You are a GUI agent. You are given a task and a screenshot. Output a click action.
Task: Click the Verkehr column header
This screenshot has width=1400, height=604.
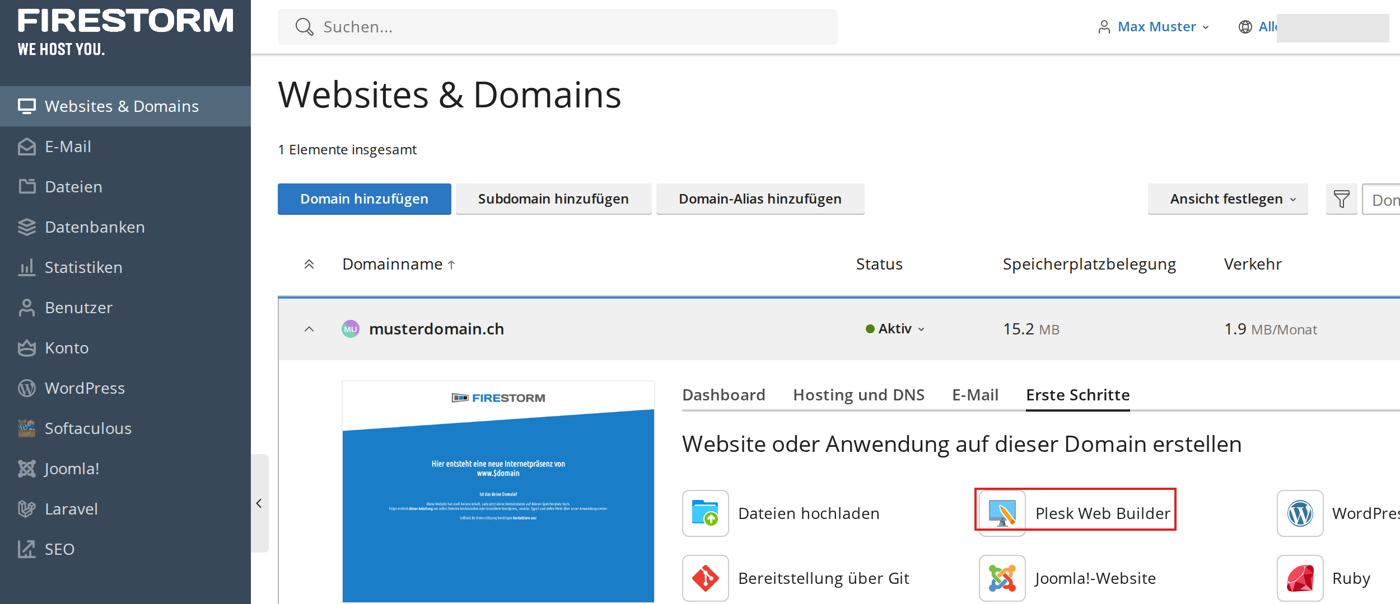pyautogui.click(x=1253, y=264)
